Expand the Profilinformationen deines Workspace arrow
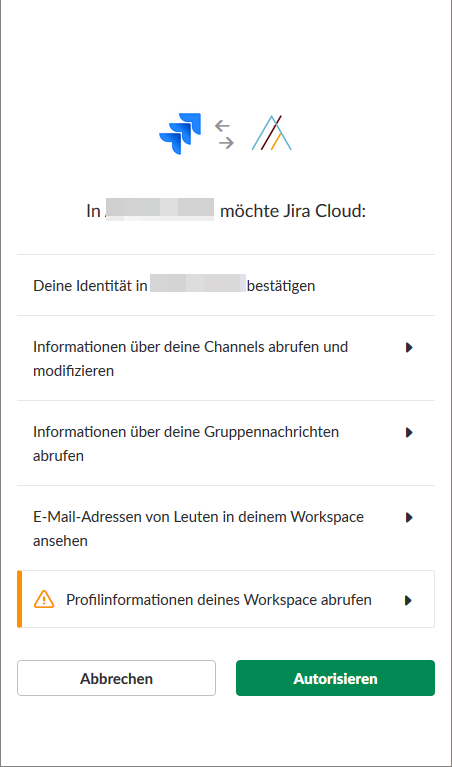The image size is (452, 767). pyautogui.click(x=409, y=600)
